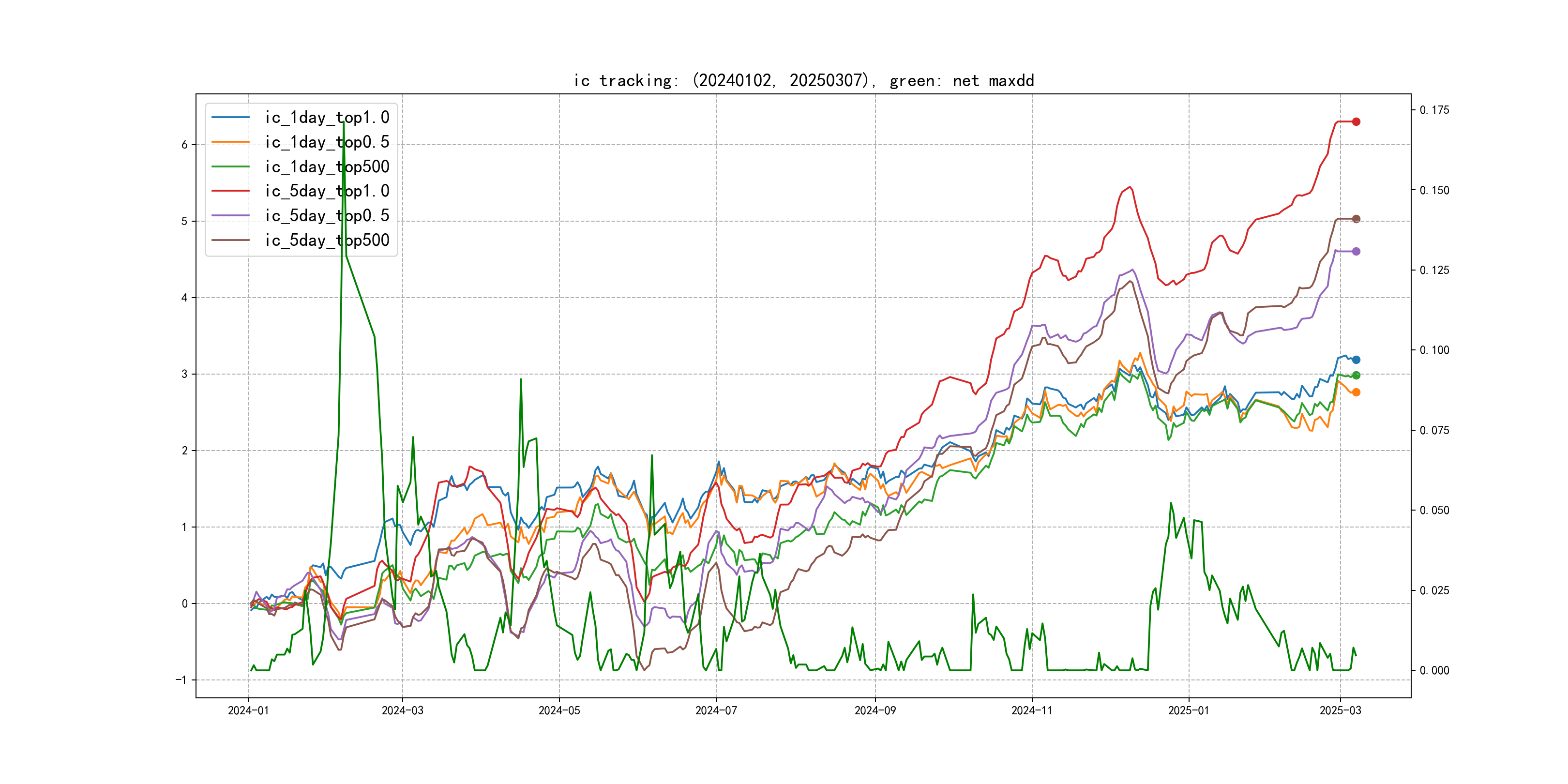1568x784 pixels.
Task: Click the 0.175 right-axis tick label
Action: 1434,110
